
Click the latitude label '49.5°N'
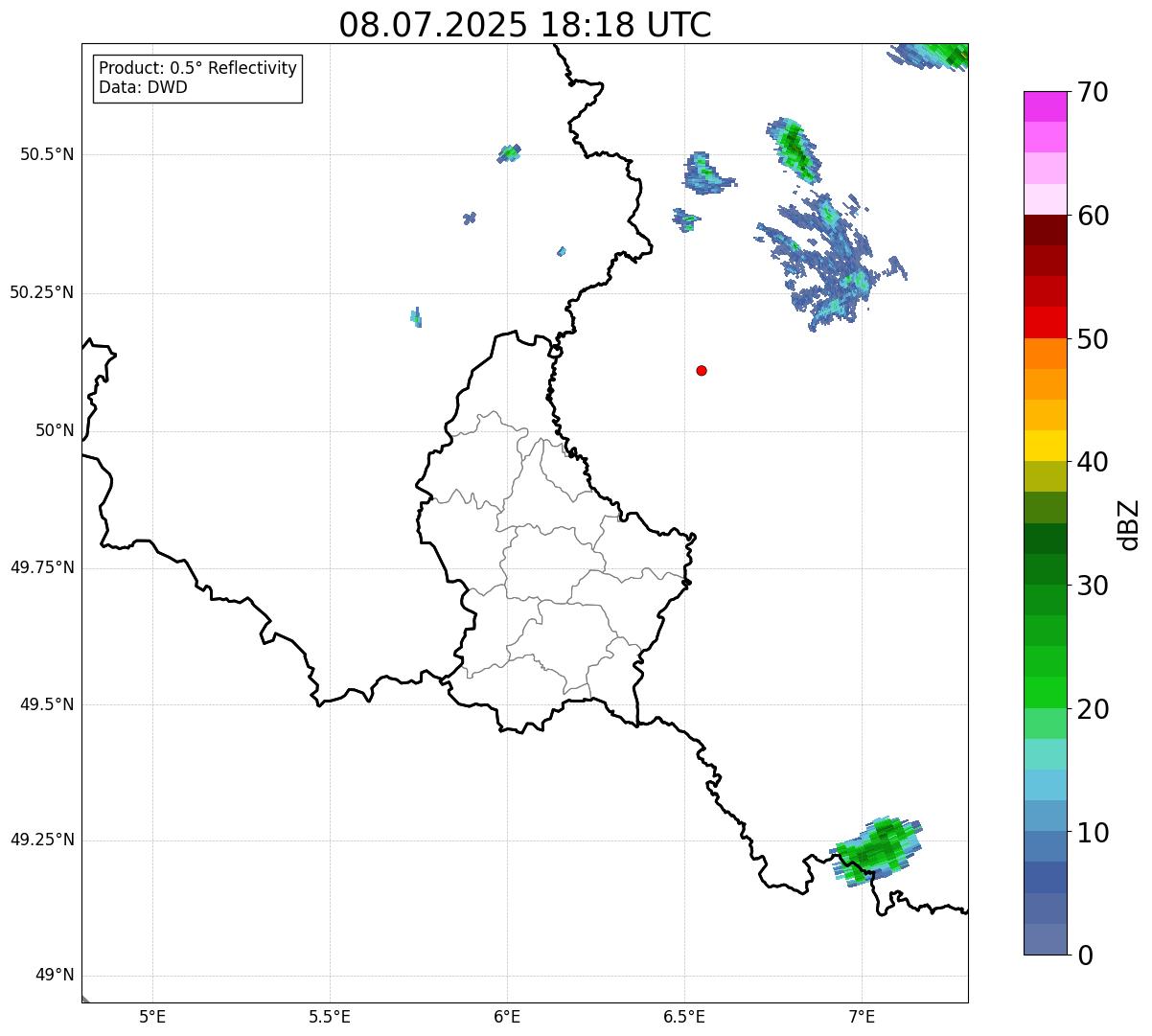pos(47,704)
